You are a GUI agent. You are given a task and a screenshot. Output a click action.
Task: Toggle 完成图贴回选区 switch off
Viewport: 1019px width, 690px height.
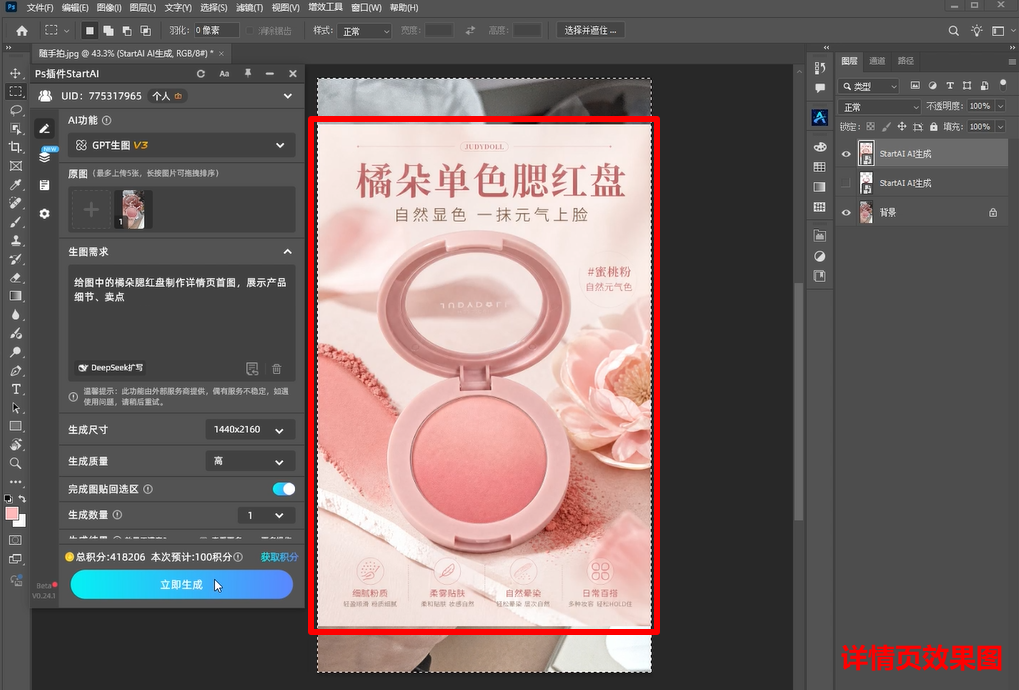[283, 489]
